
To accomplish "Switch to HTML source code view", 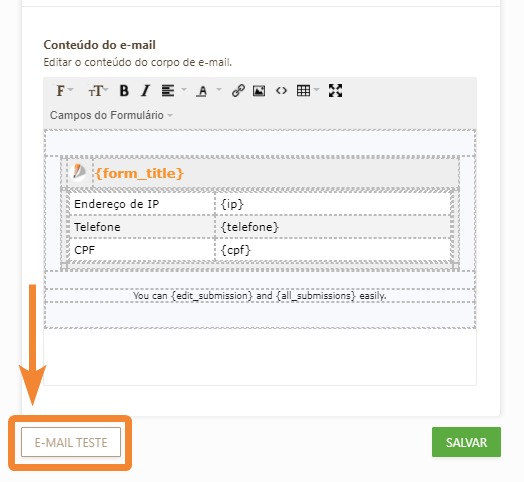I will tap(281, 91).
